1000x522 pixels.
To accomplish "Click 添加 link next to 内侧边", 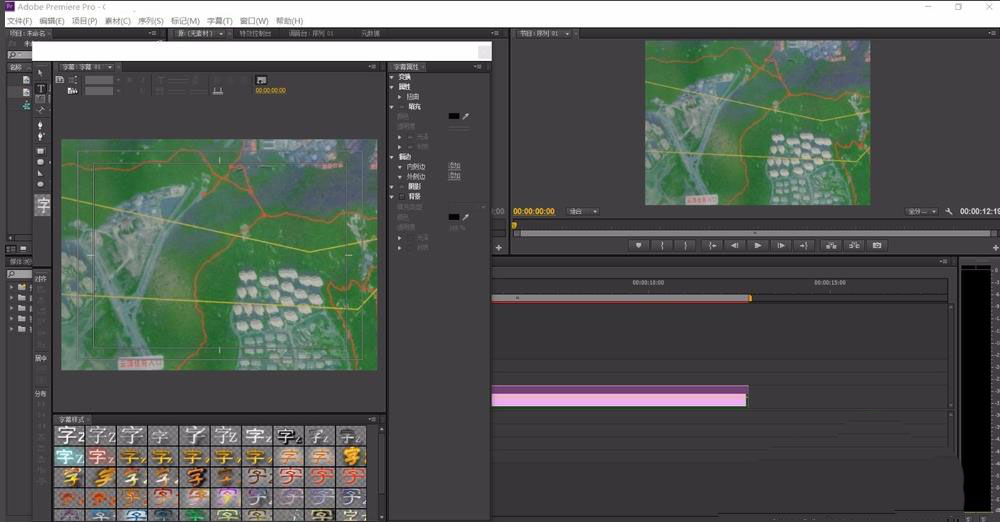I will tap(455, 166).
